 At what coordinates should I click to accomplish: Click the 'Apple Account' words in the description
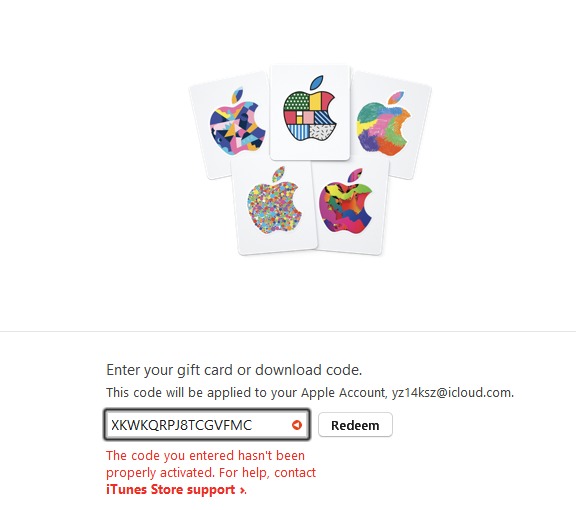coord(343,392)
